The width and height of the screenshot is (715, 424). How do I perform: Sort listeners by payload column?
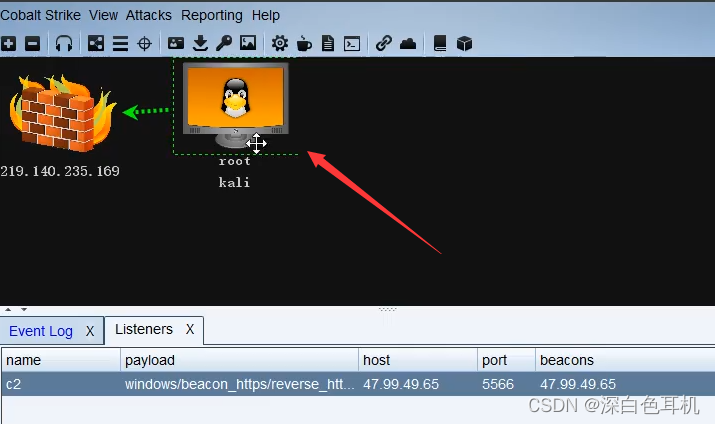(x=239, y=360)
